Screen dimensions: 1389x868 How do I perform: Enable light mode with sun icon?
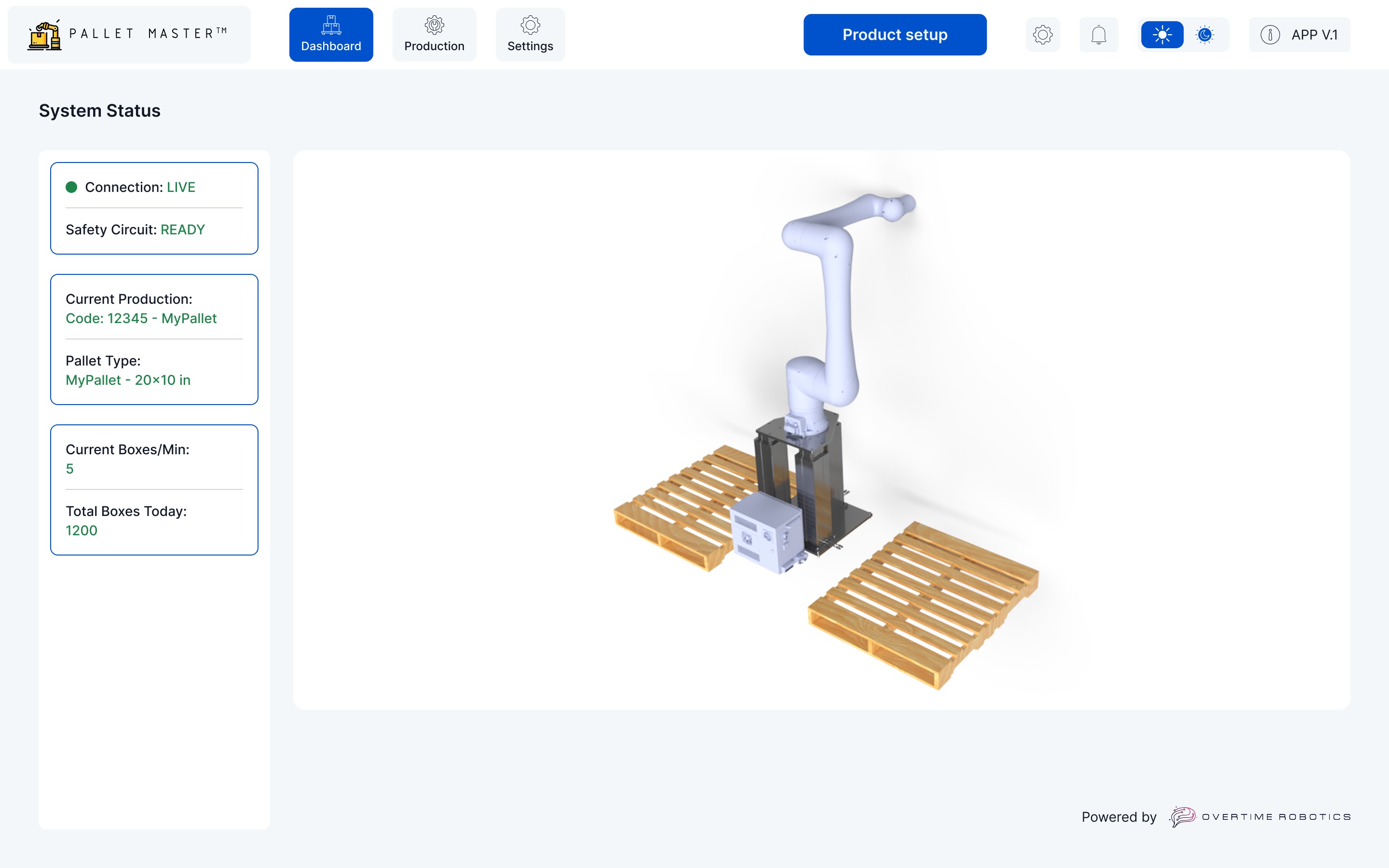[x=1162, y=34]
